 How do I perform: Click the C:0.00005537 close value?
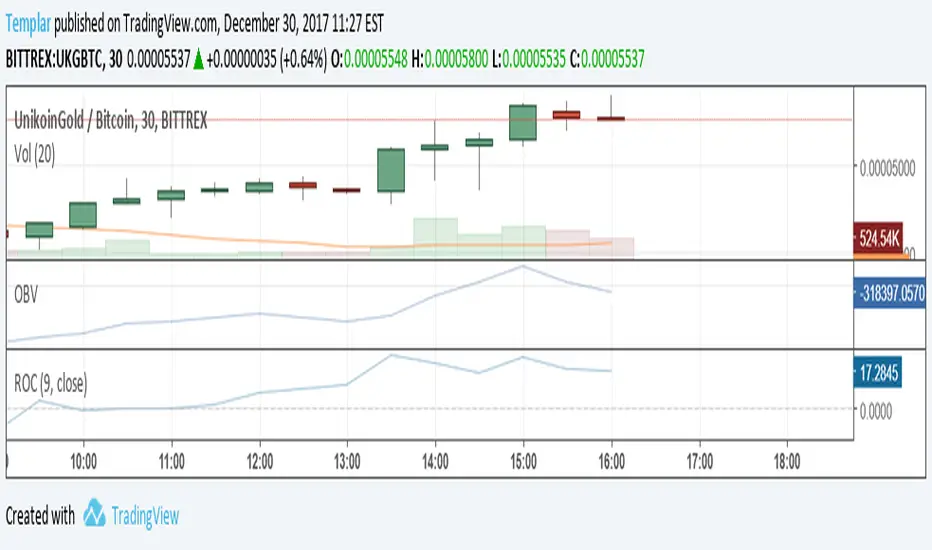click(x=607, y=59)
